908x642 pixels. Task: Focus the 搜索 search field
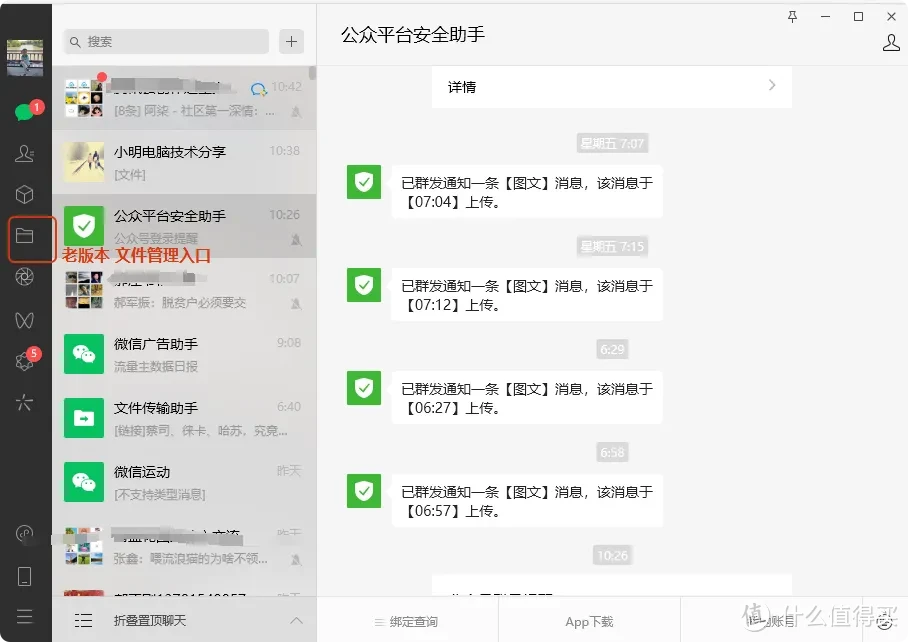166,42
